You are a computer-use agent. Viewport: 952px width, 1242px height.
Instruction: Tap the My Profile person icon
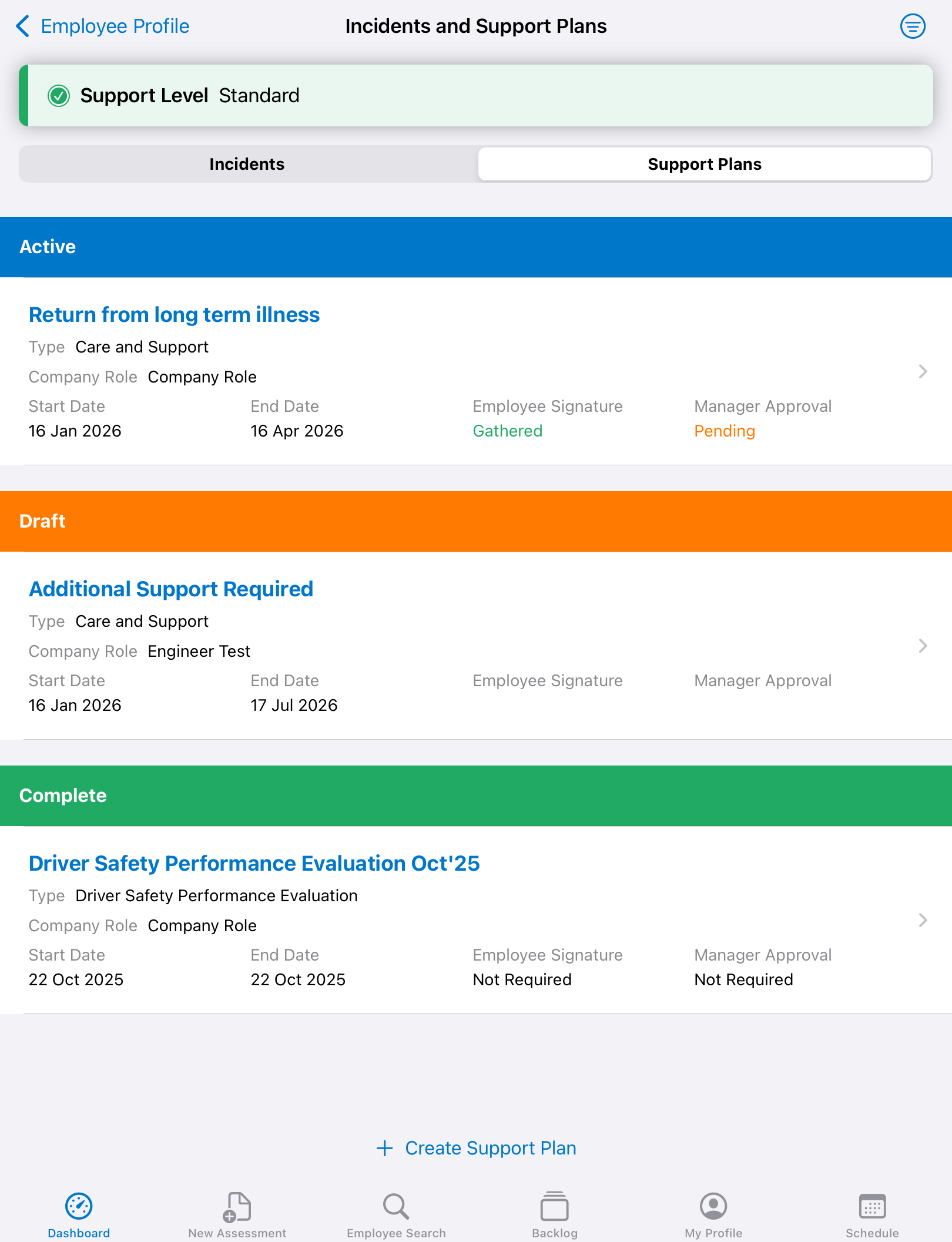713,1206
